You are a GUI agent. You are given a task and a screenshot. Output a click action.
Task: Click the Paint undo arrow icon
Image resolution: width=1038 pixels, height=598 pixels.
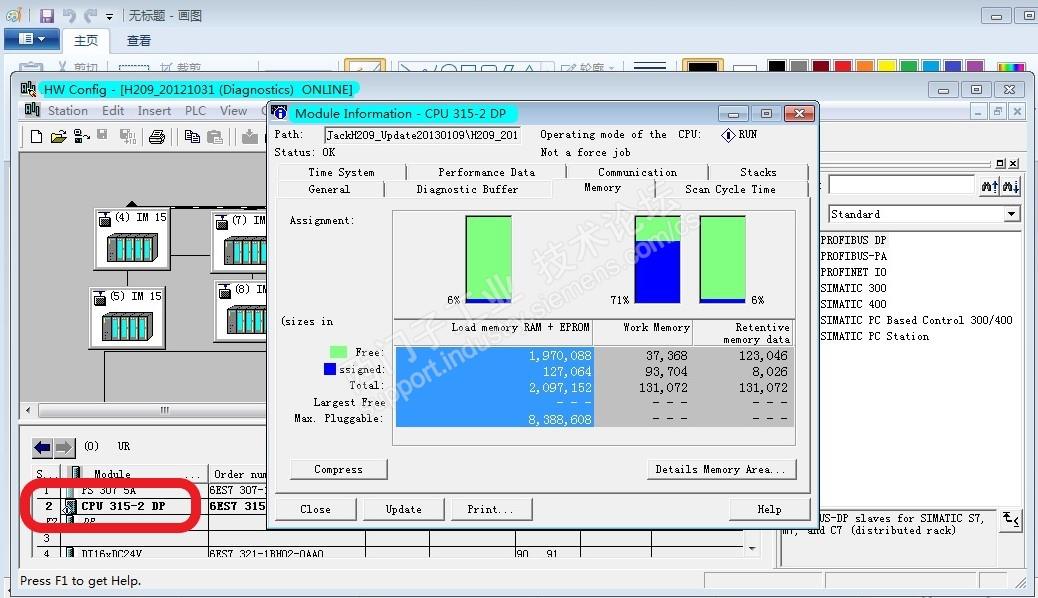tap(69, 15)
